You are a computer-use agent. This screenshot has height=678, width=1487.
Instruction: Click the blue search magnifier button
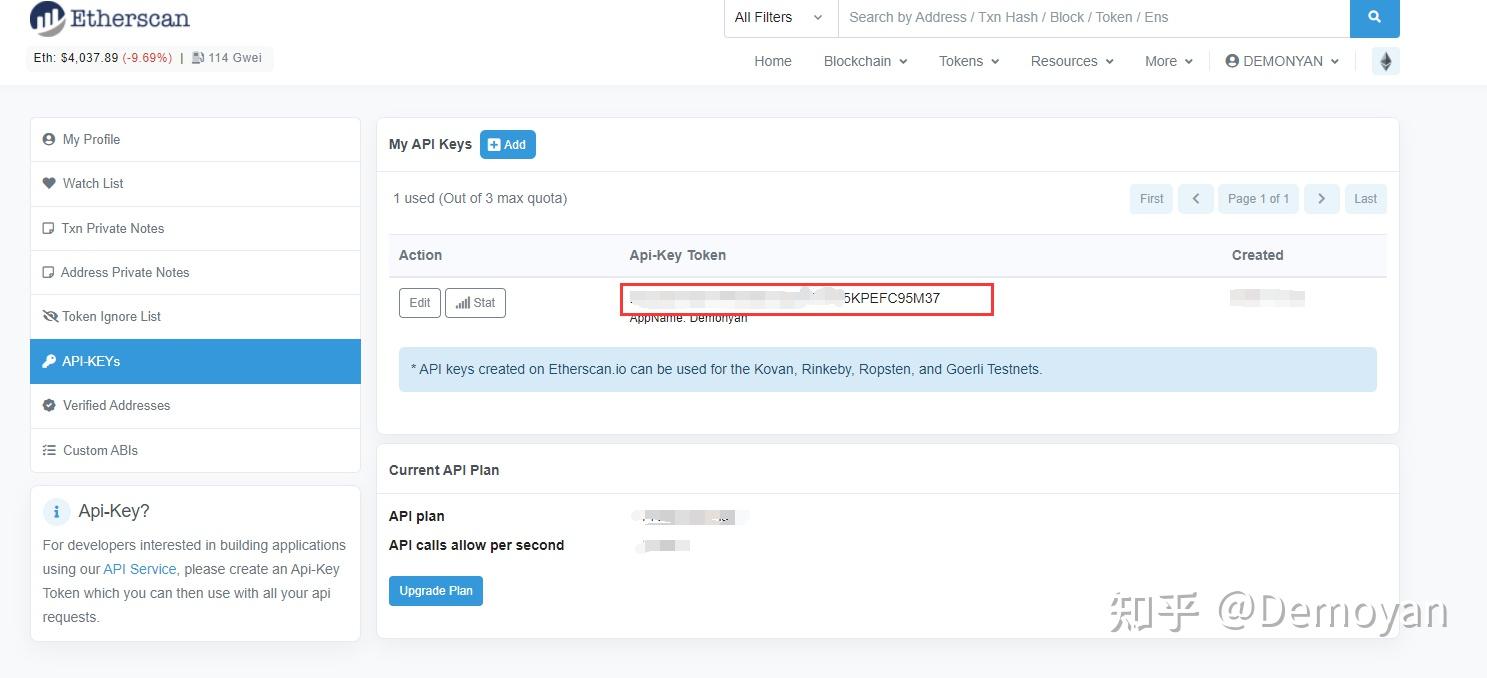point(1374,17)
